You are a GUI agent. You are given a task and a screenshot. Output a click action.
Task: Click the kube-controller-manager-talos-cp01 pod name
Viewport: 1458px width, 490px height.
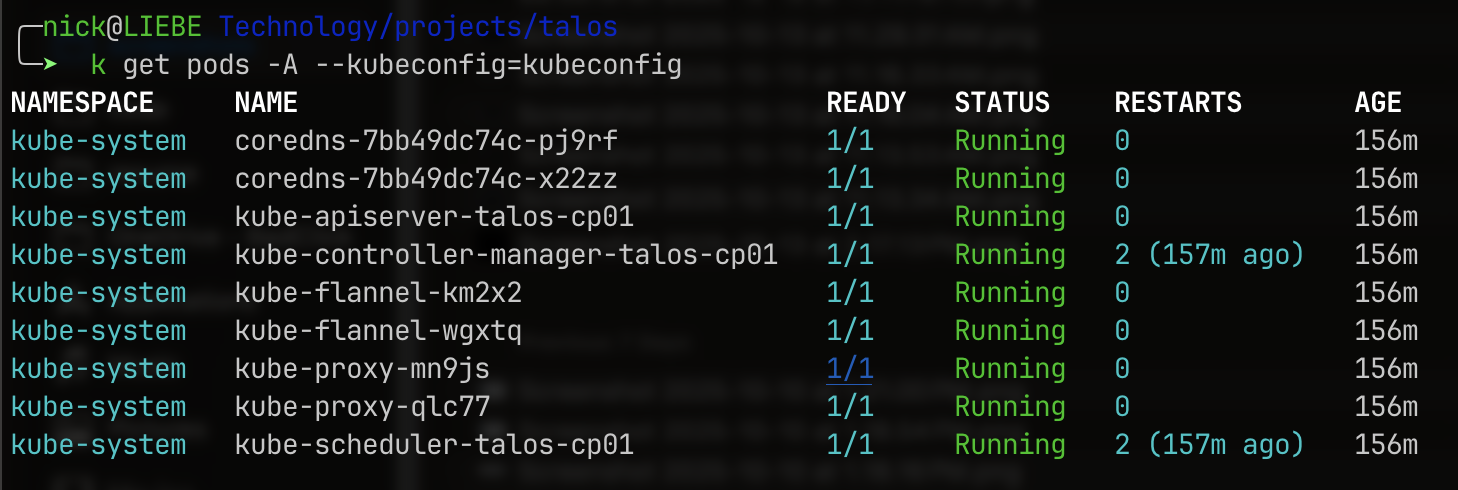(506, 255)
